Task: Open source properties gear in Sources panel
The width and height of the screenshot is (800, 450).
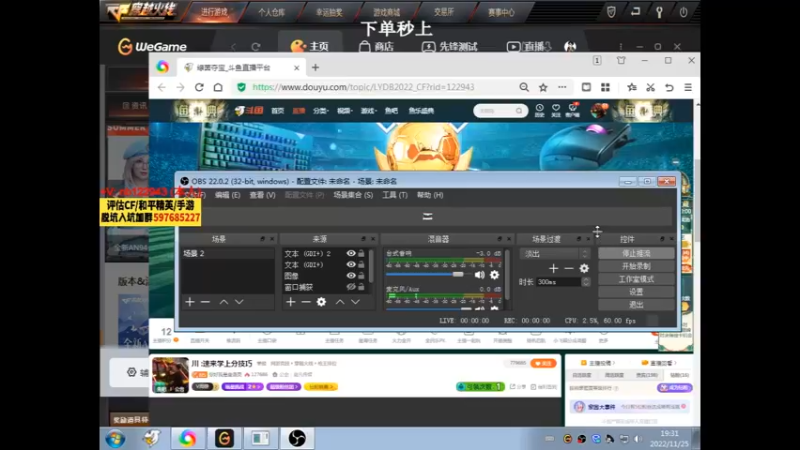Action: coord(321,302)
